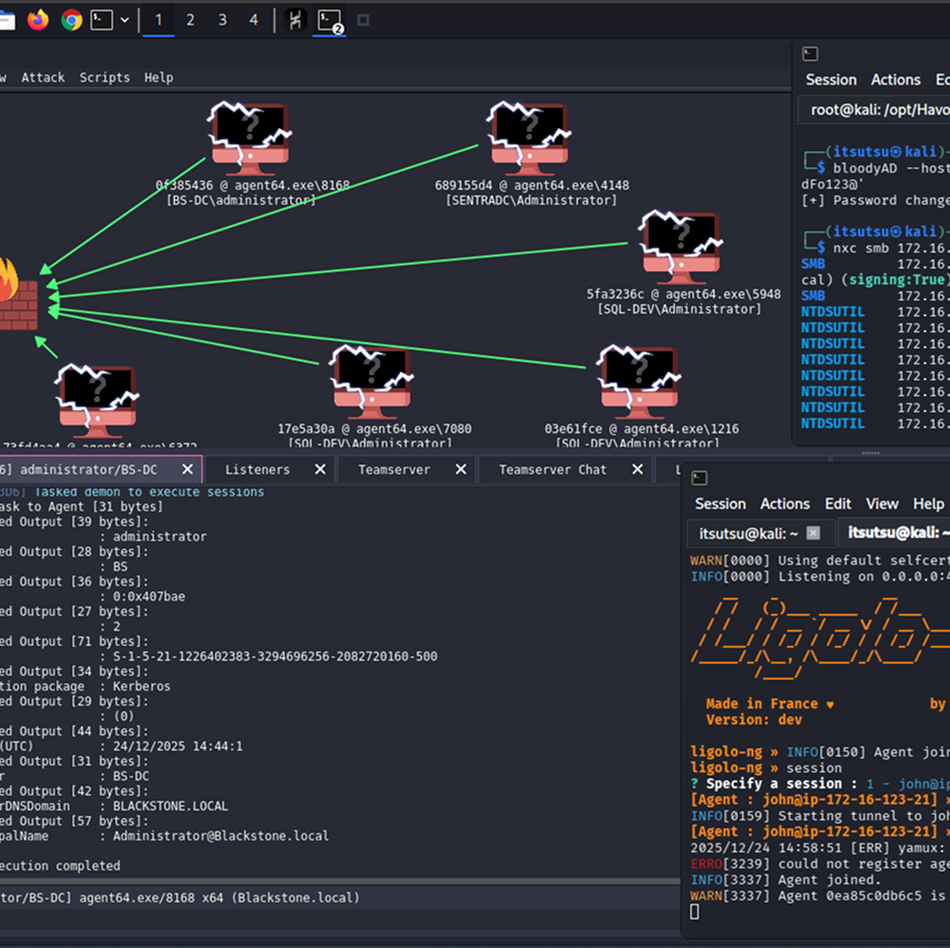The image size is (950, 948).
Task: Click the ligolo terminal window icon
Action: click(699, 478)
